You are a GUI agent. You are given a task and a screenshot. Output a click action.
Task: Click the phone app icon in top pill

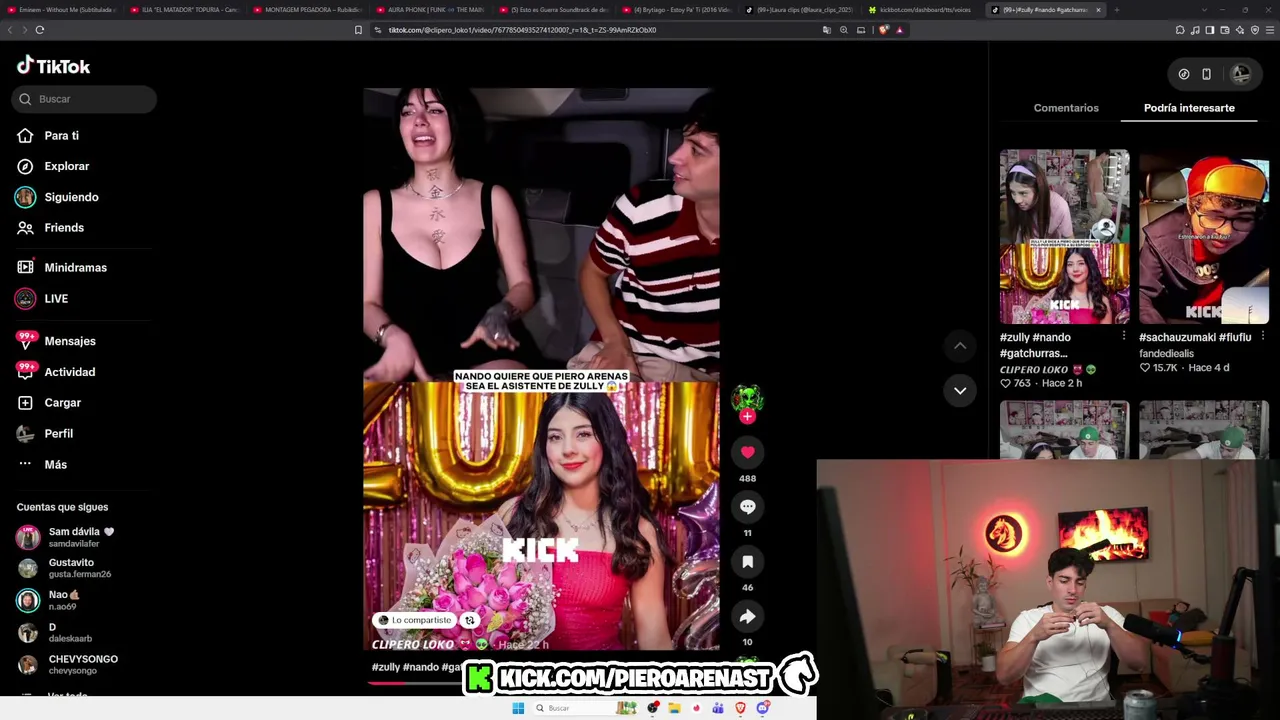1207,74
